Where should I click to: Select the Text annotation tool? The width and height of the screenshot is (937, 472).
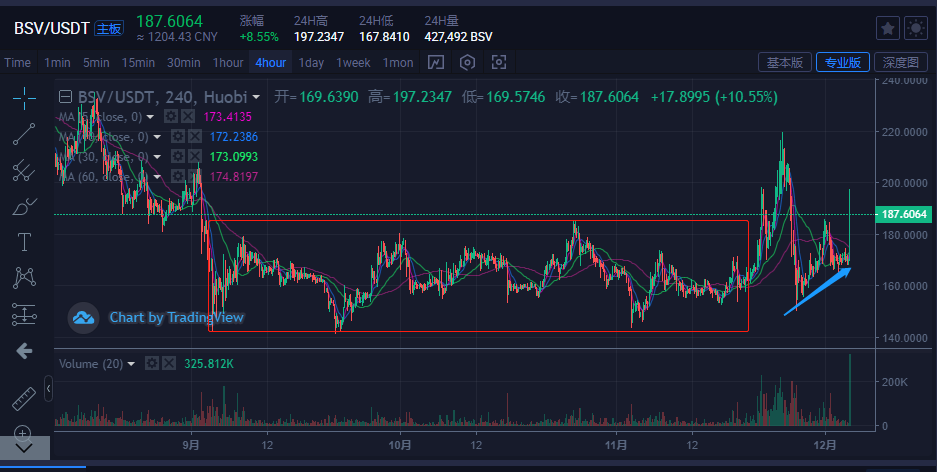coord(24,243)
